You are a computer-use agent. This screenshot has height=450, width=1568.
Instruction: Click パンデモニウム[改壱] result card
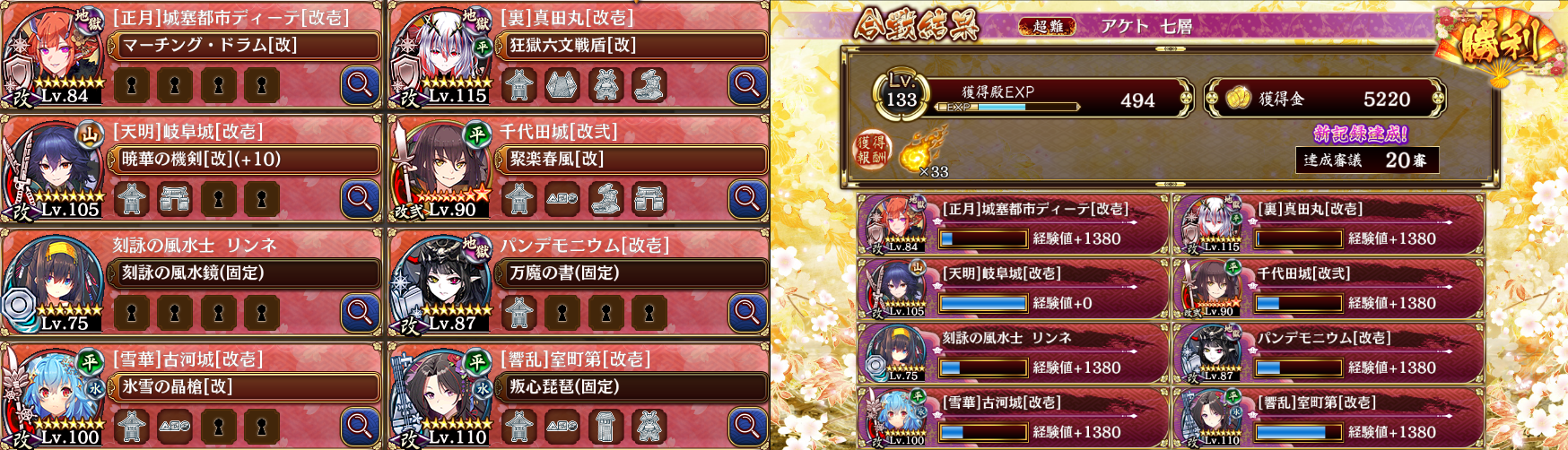(x=1328, y=353)
